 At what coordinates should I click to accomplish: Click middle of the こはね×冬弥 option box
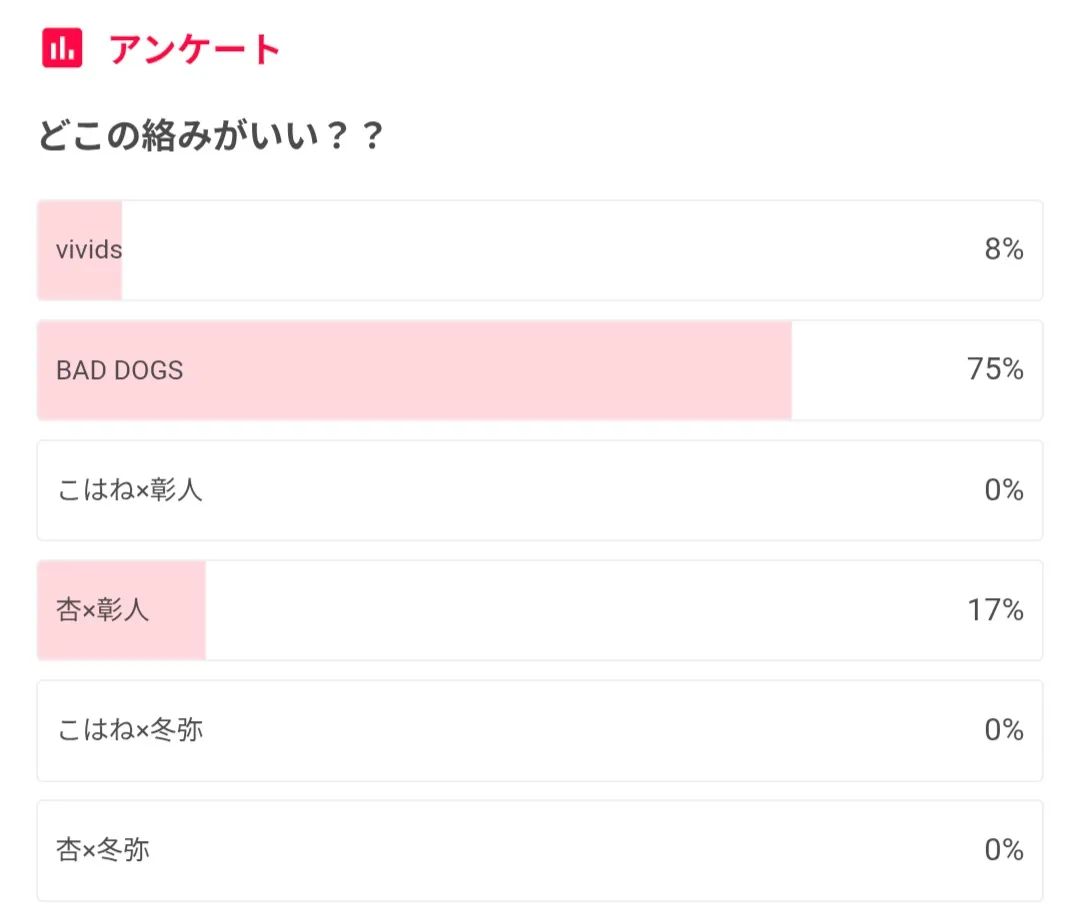[x=540, y=730]
